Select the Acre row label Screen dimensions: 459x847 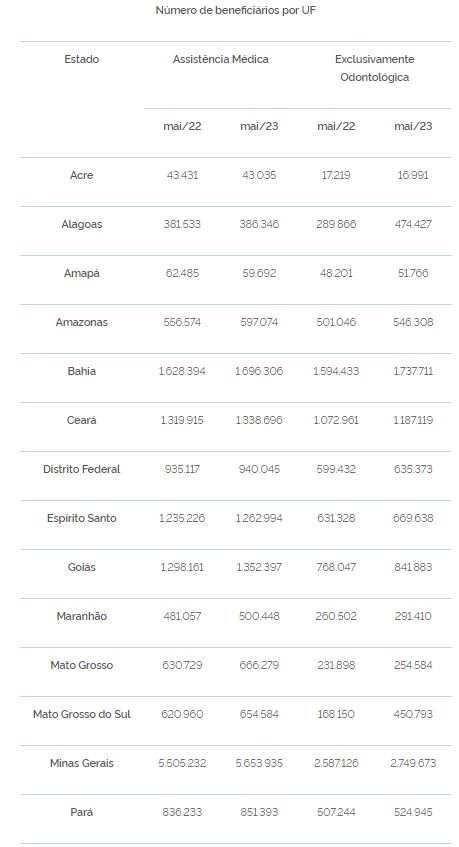click(82, 176)
